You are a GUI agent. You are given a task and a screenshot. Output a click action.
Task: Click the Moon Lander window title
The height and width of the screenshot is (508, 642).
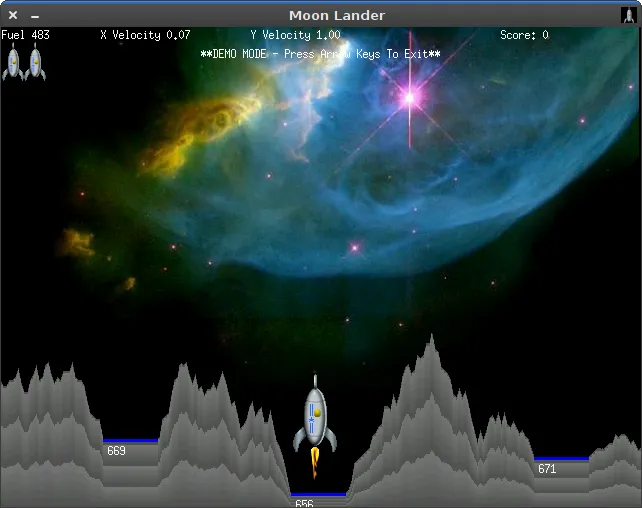coord(337,15)
